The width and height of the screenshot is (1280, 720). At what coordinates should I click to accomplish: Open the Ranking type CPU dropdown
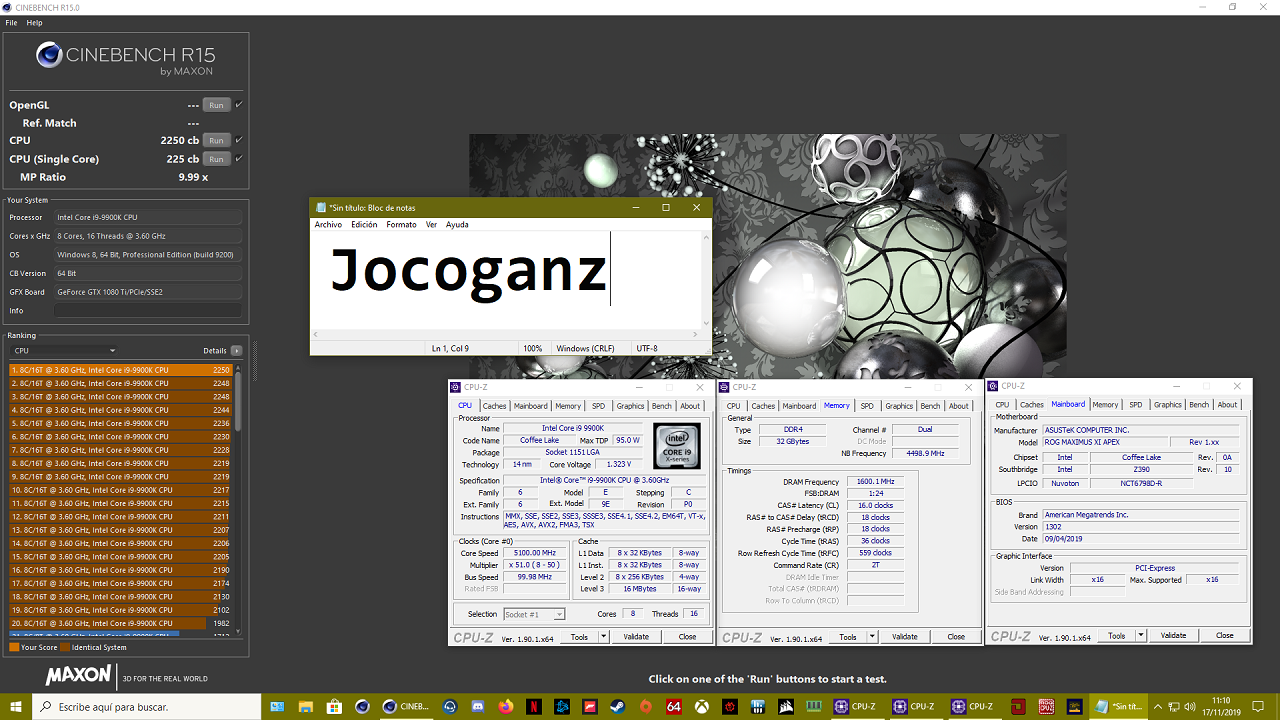[65, 351]
